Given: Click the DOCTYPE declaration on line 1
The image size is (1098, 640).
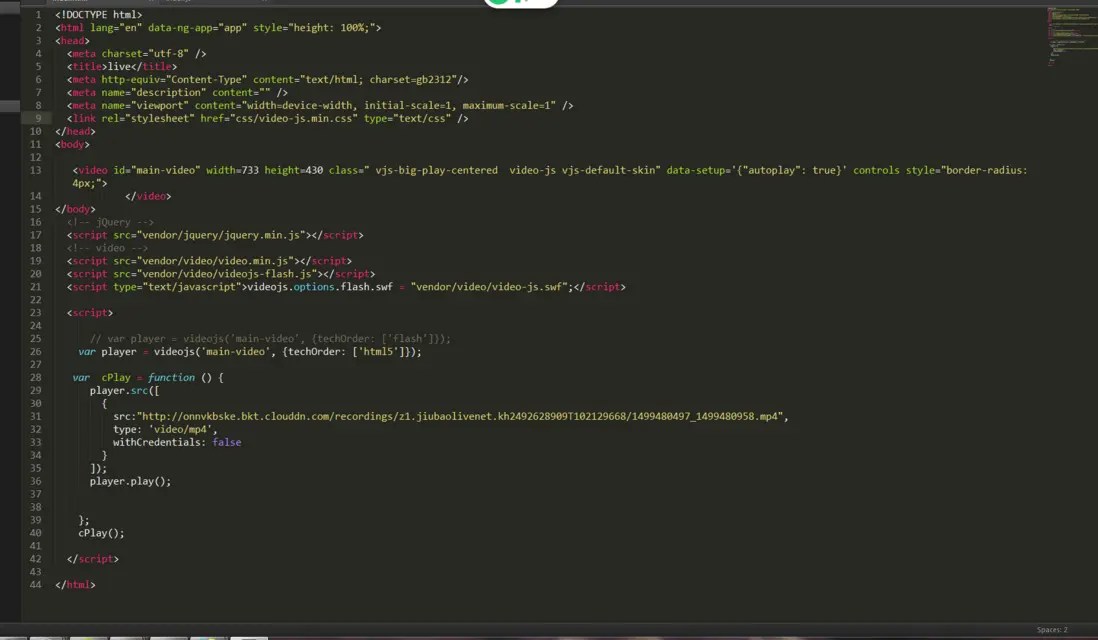Looking at the screenshot, I should point(100,14).
